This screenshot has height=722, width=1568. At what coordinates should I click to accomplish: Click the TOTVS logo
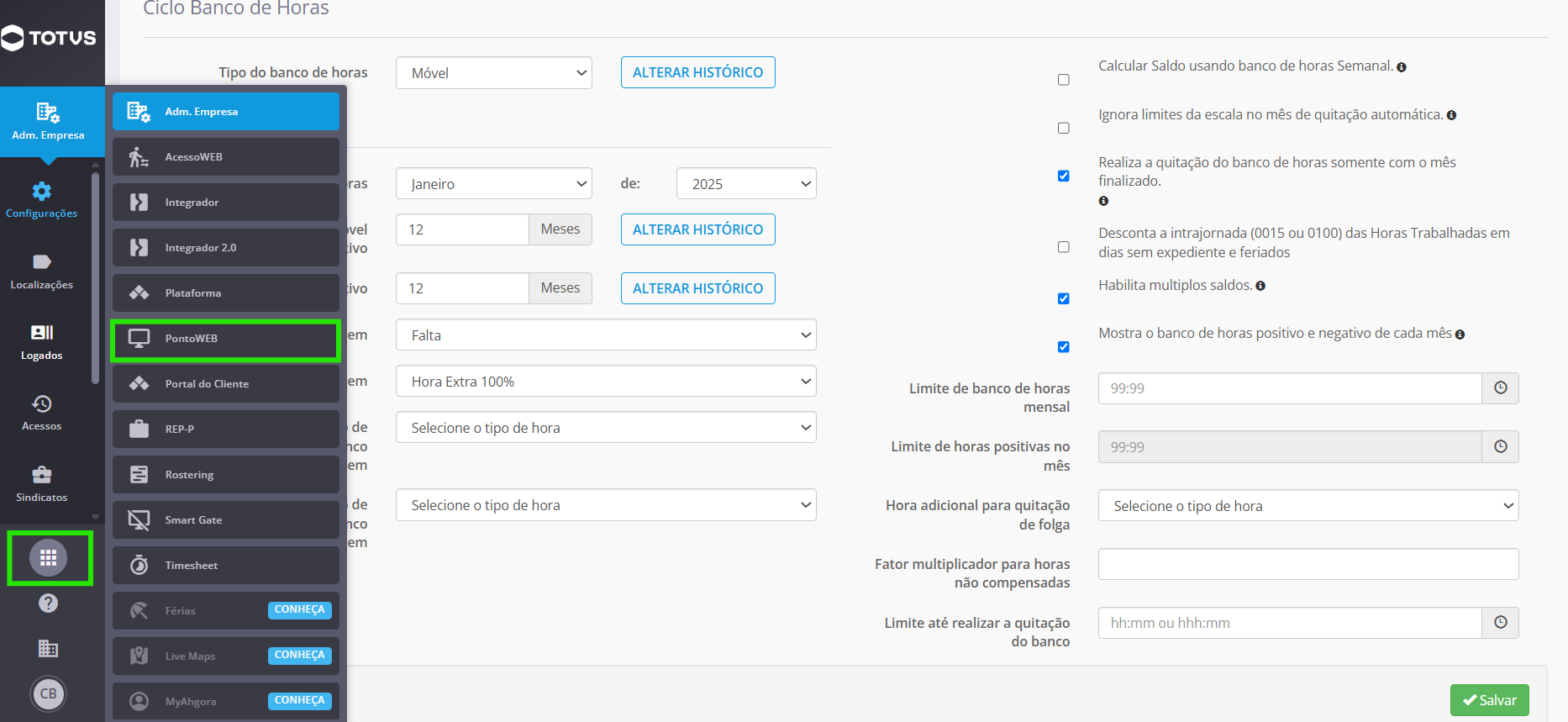coord(49,38)
